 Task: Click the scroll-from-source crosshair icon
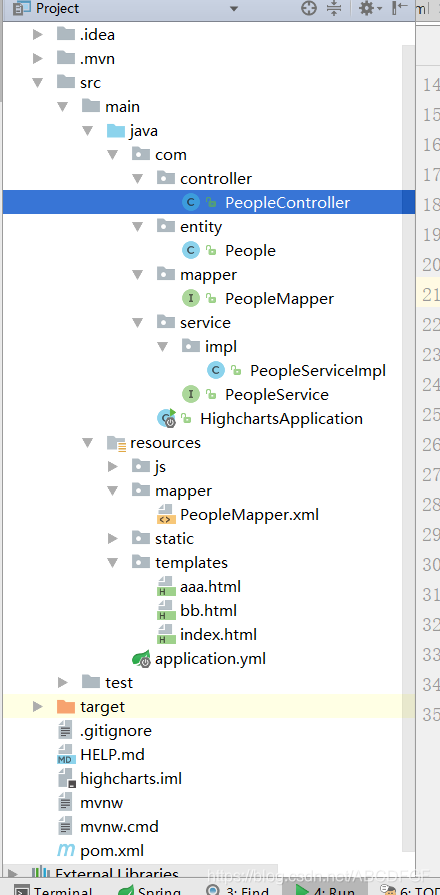point(308,9)
